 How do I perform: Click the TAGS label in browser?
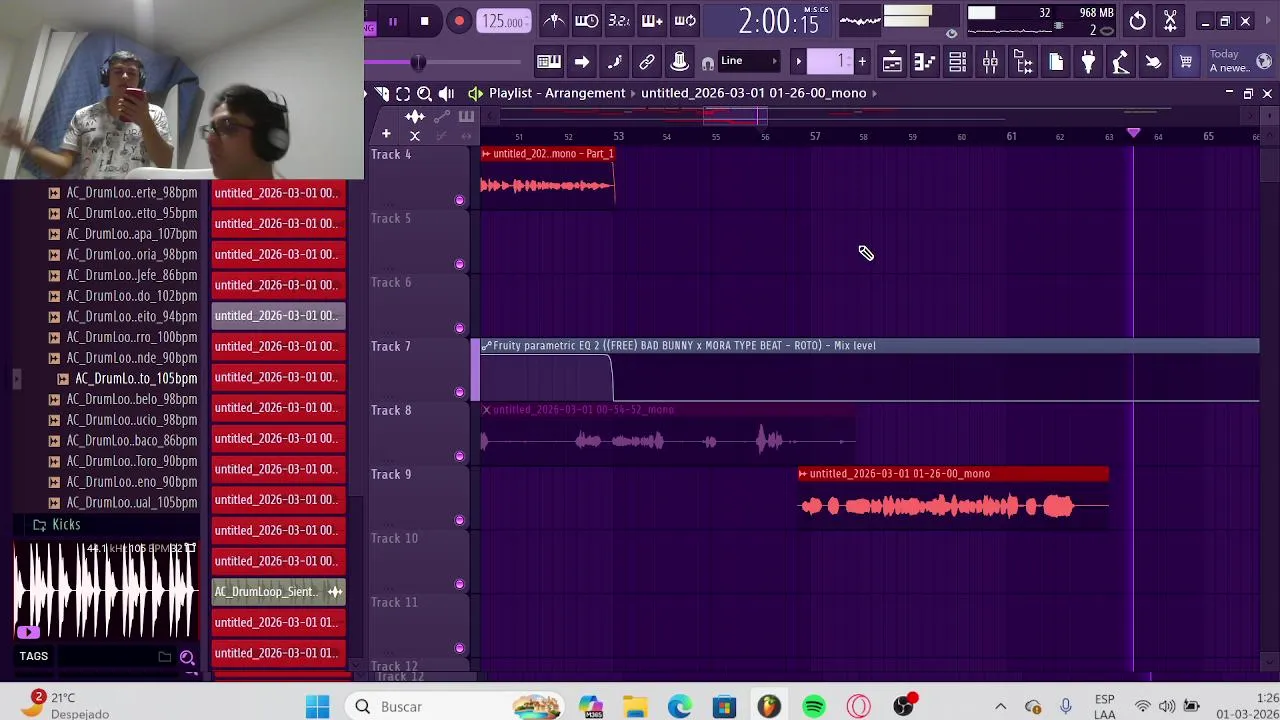33,656
